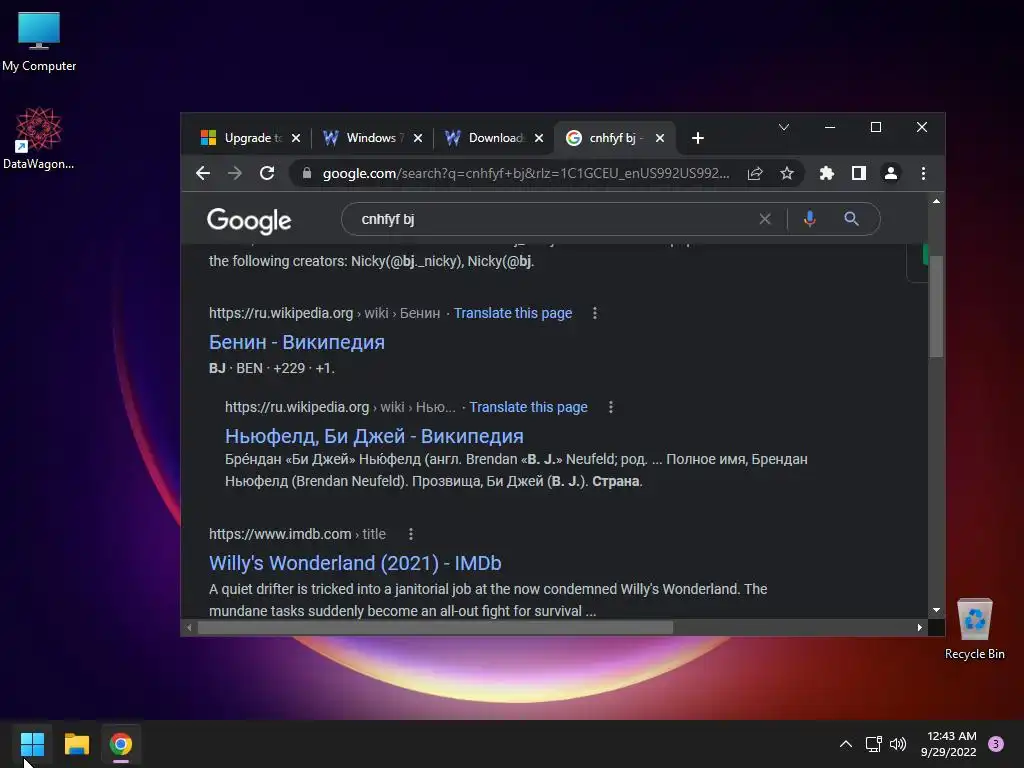Open the Ньюфелд, Би Джей - Википедия result
The image size is (1024, 768).
(x=374, y=436)
